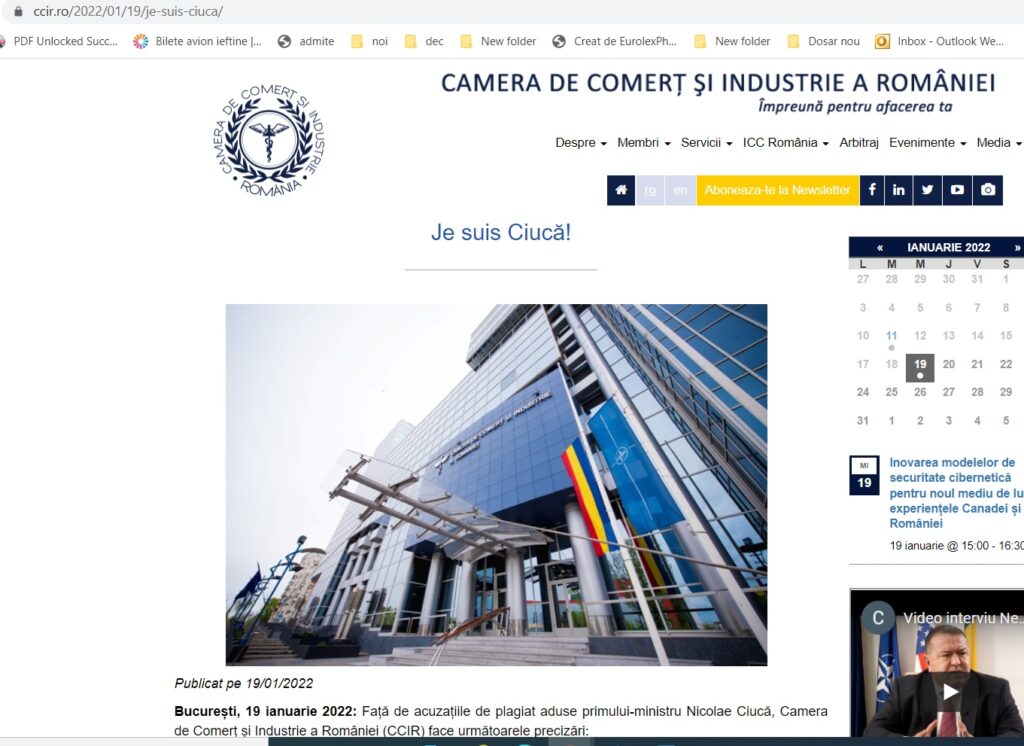The width and height of the screenshot is (1024, 746).
Task: Open the LinkedIn social icon
Action: (x=899, y=190)
